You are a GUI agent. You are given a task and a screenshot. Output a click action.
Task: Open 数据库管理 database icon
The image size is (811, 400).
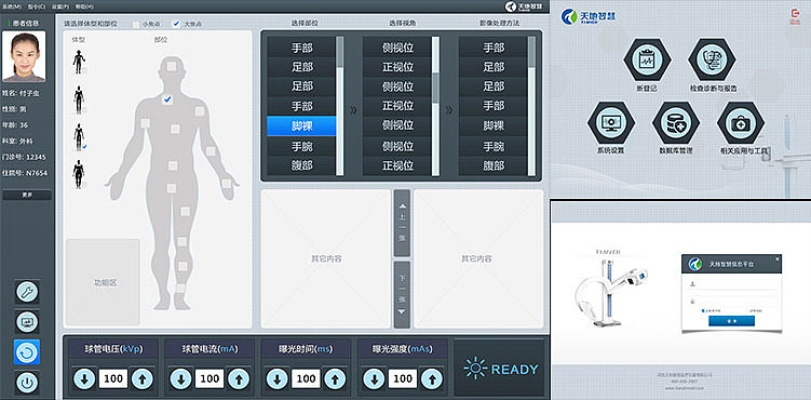click(676, 124)
